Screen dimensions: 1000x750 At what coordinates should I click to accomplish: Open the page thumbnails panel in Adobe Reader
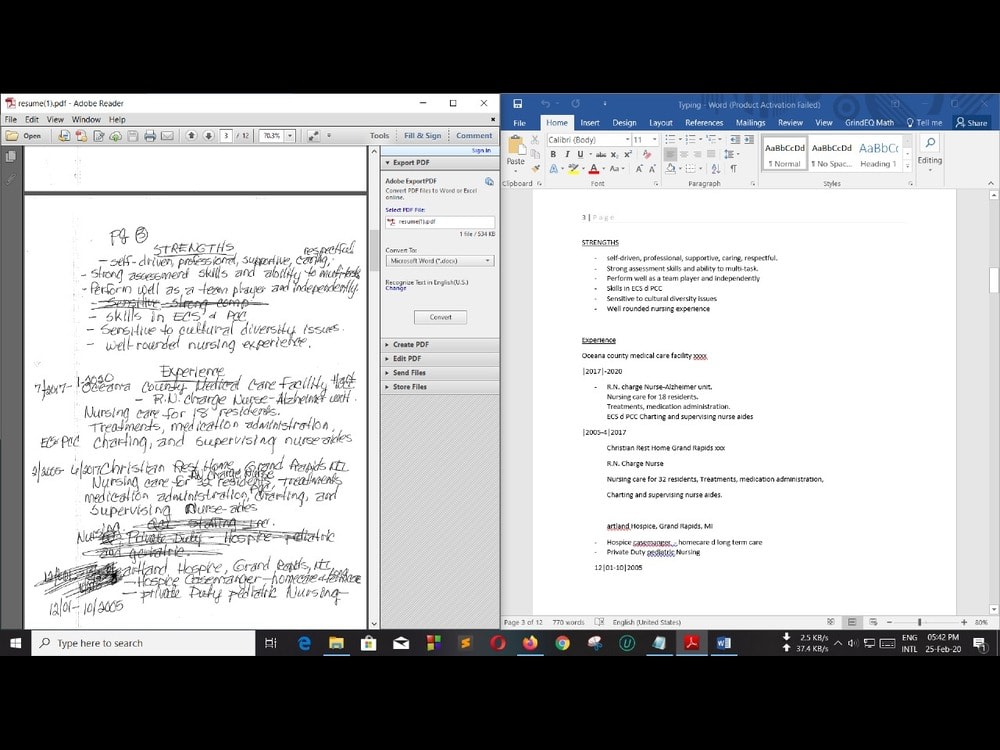click(11, 157)
